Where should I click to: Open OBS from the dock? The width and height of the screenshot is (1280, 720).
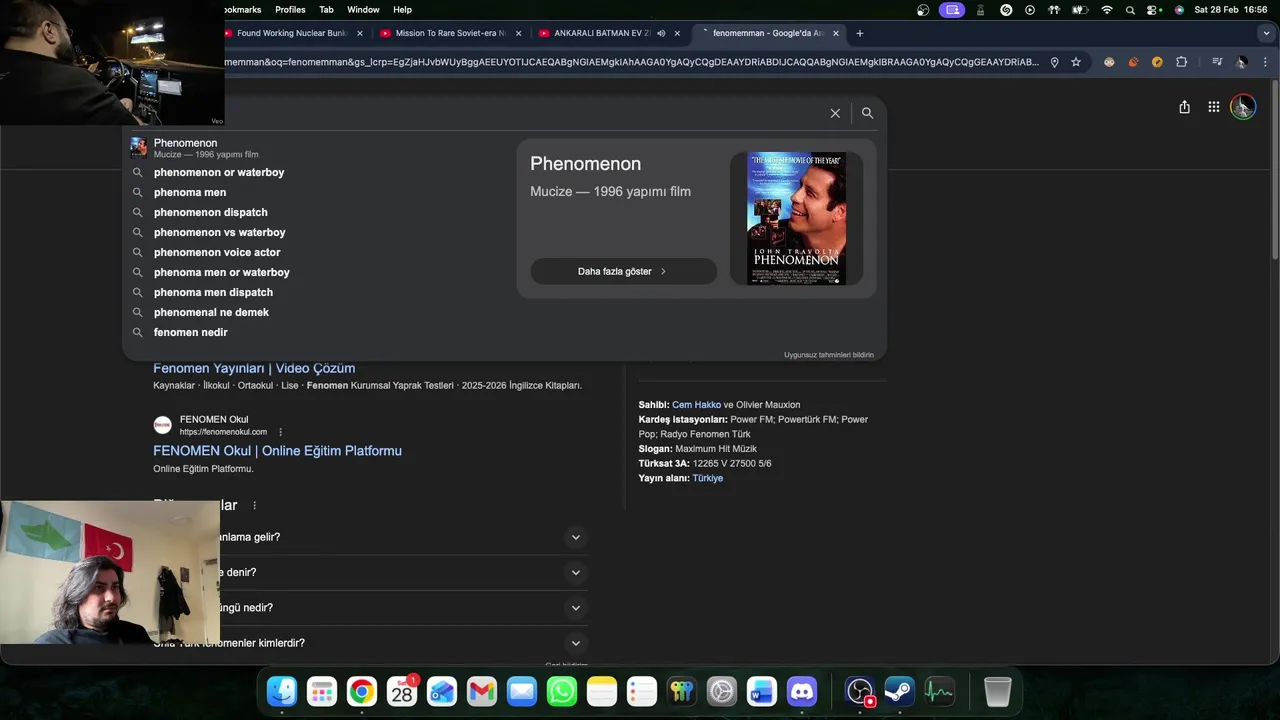(x=860, y=691)
